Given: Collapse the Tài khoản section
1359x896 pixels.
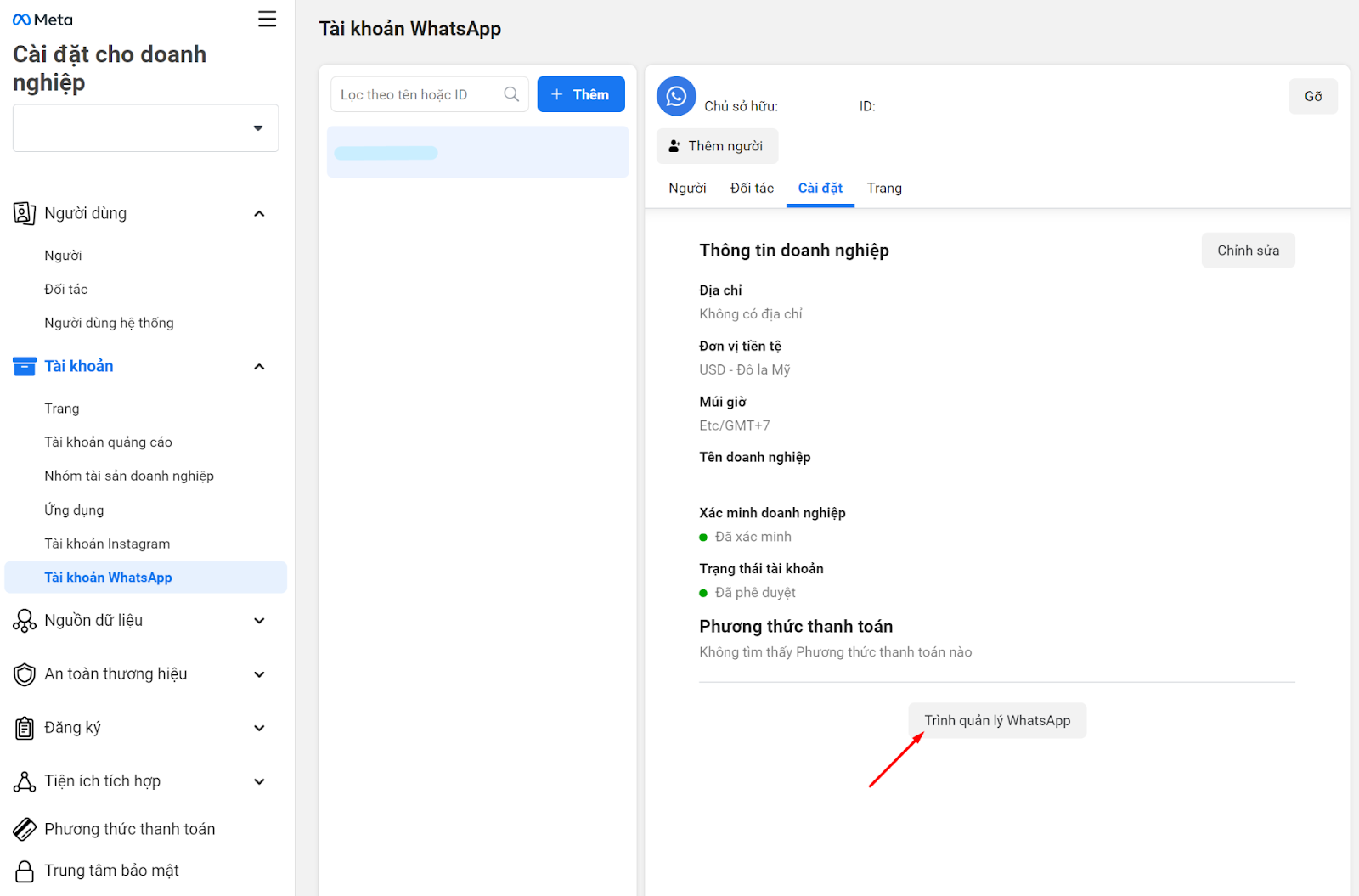Looking at the screenshot, I should pos(259,366).
